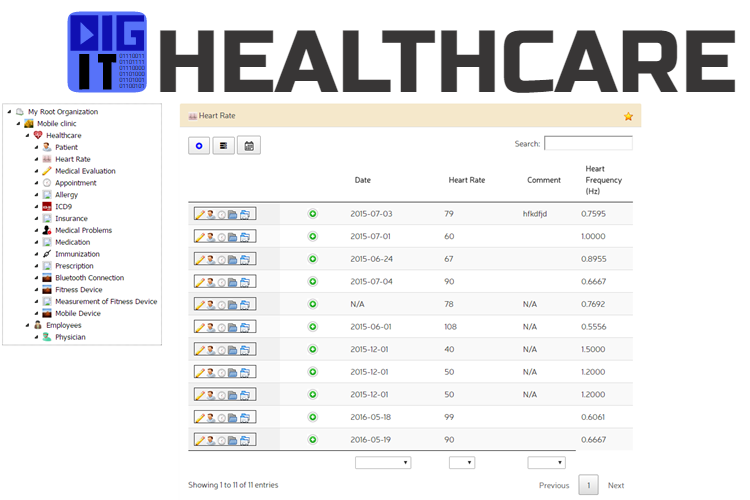Click green arrow icon in heart rate 108 row
The height and width of the screenshot is (500, 750).
[312, 327]
